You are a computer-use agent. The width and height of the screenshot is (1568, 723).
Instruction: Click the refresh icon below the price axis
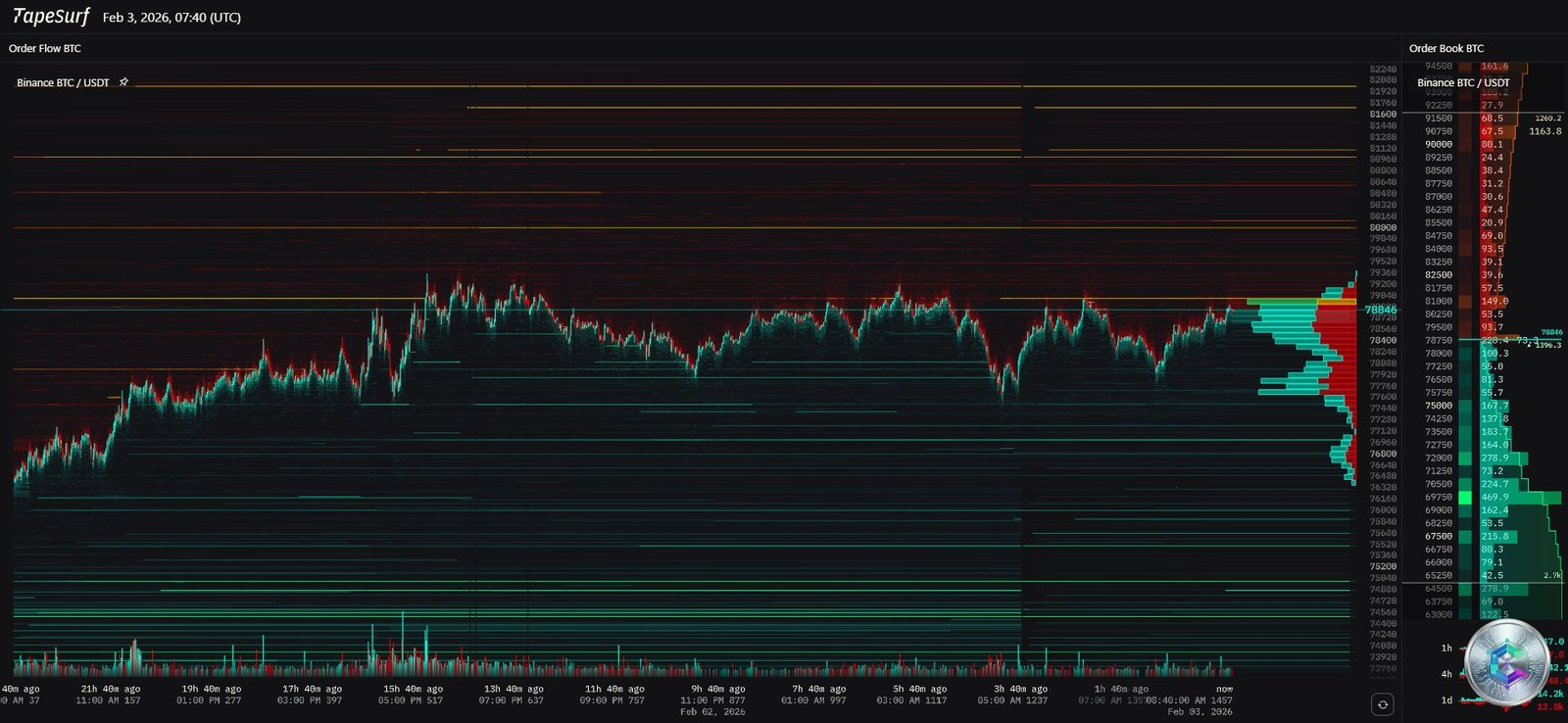pyautogui.click(x=1383, y=703)
